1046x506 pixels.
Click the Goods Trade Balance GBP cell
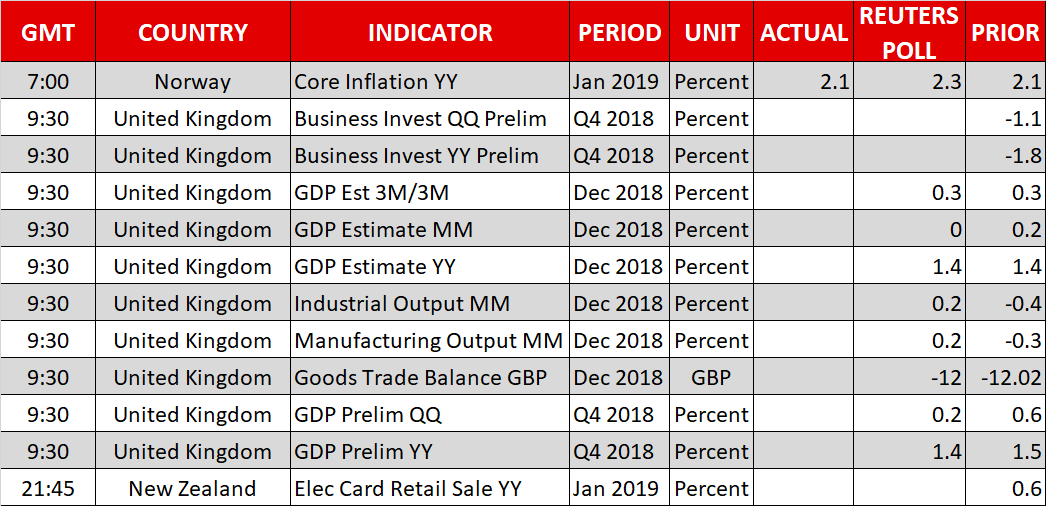pyautogui.click(x=430, y=378)
